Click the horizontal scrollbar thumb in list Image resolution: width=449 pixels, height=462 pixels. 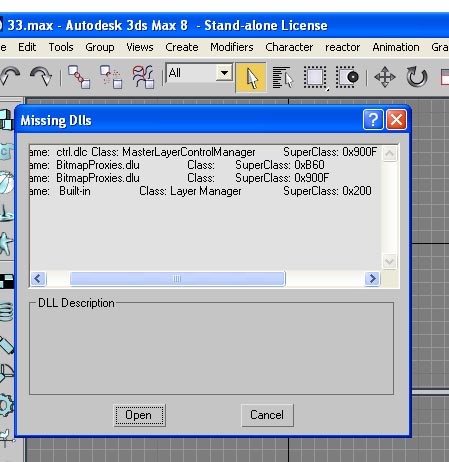point(178,279)
